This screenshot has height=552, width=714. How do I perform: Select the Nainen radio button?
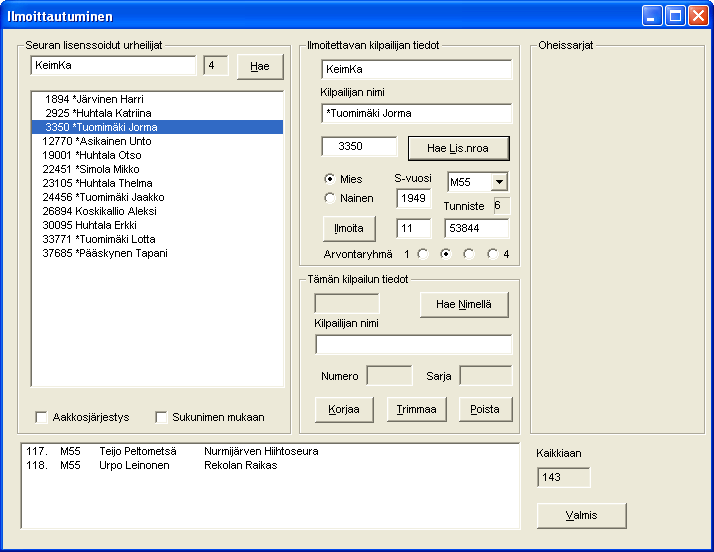330,198
